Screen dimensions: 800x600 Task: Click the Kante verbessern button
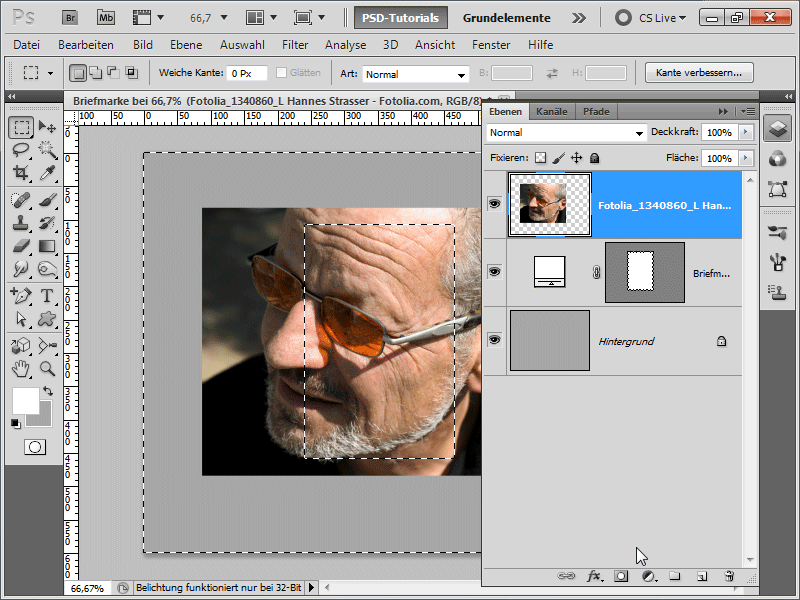coord(698,72)
